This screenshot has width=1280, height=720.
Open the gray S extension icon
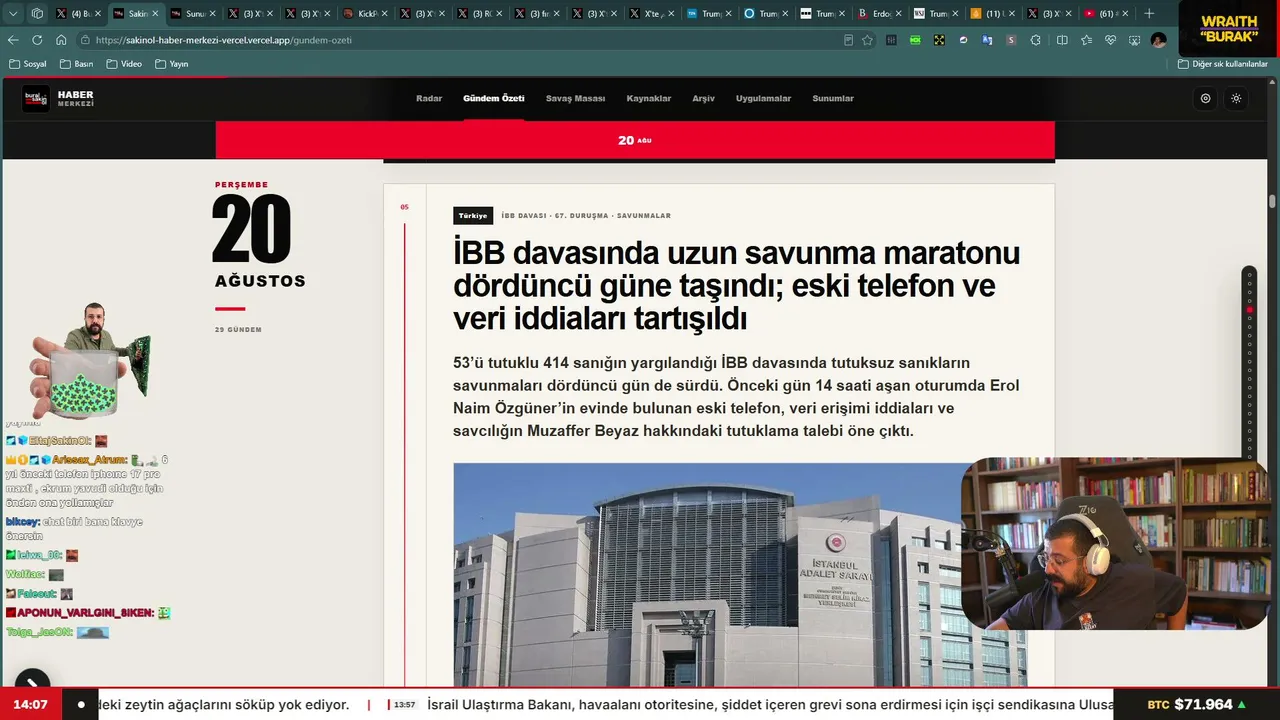(1011, 40)
